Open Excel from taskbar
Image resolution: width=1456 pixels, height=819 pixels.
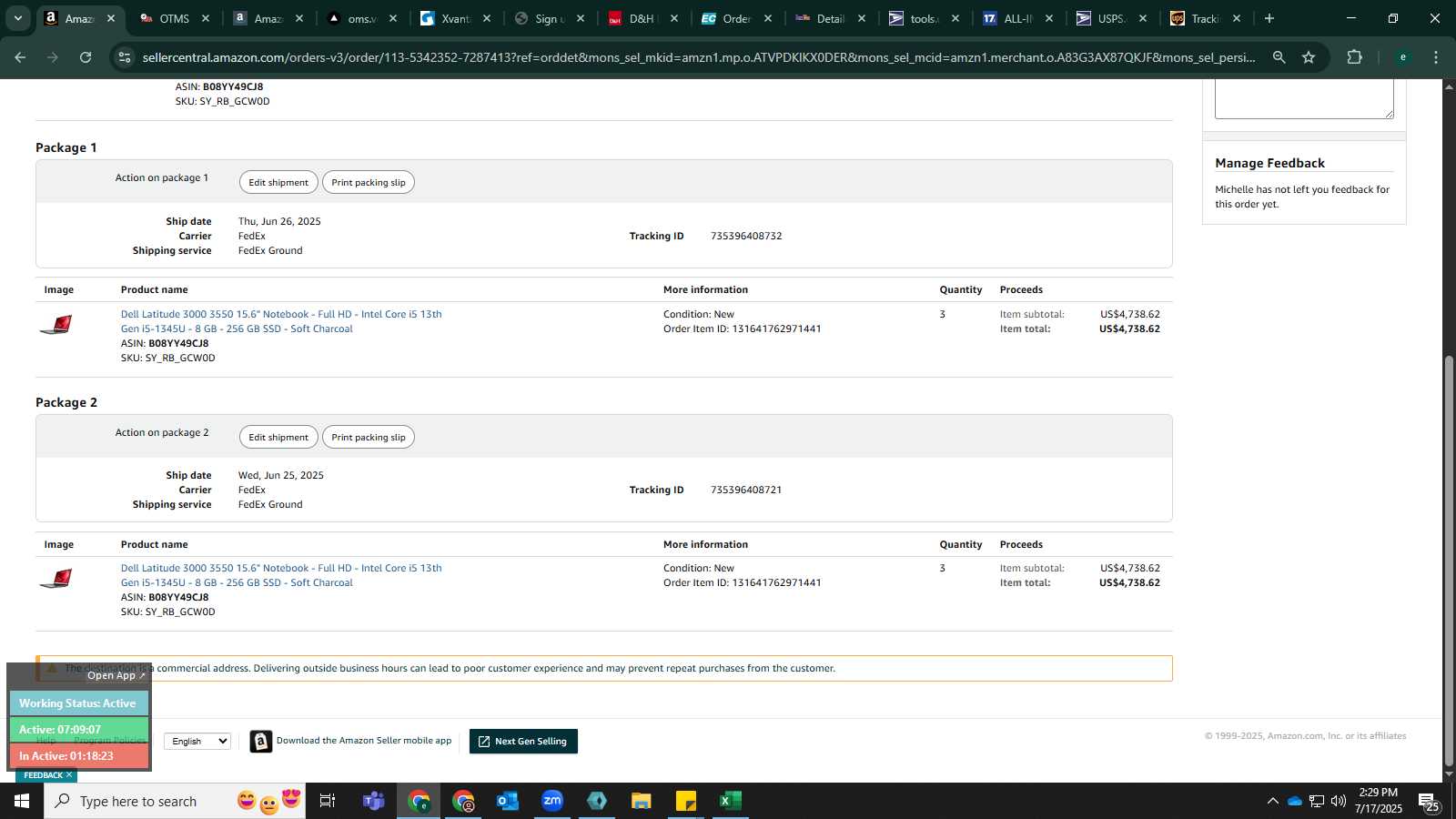[730, 801]
